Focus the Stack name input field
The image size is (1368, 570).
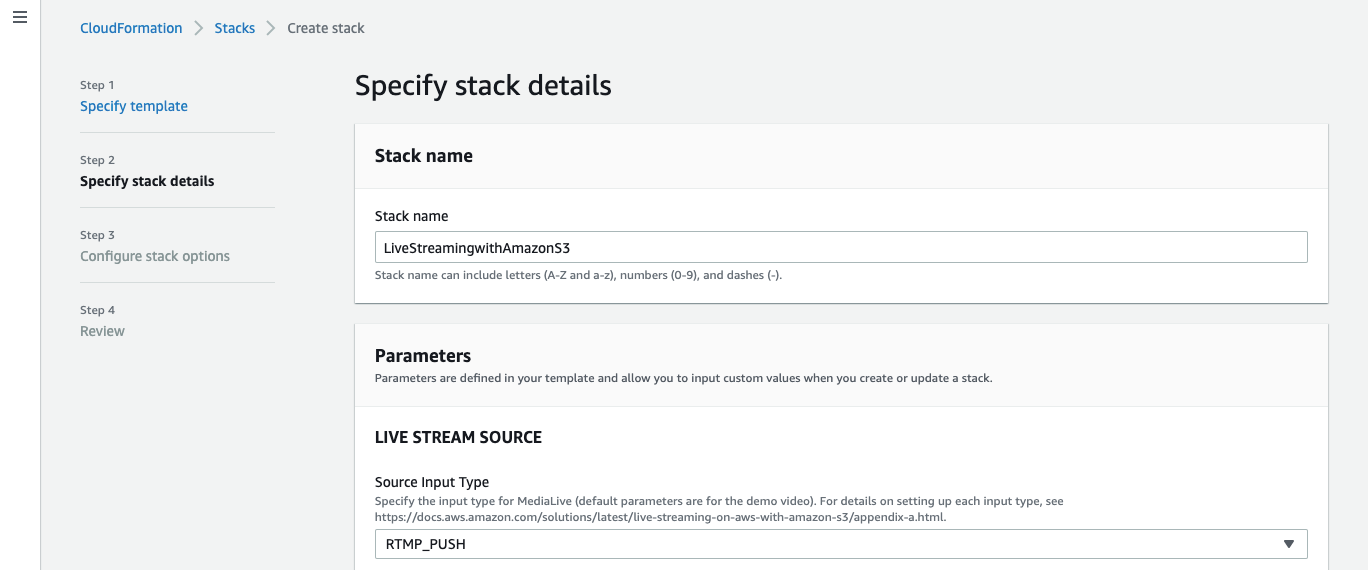click(x=841, y=247)
